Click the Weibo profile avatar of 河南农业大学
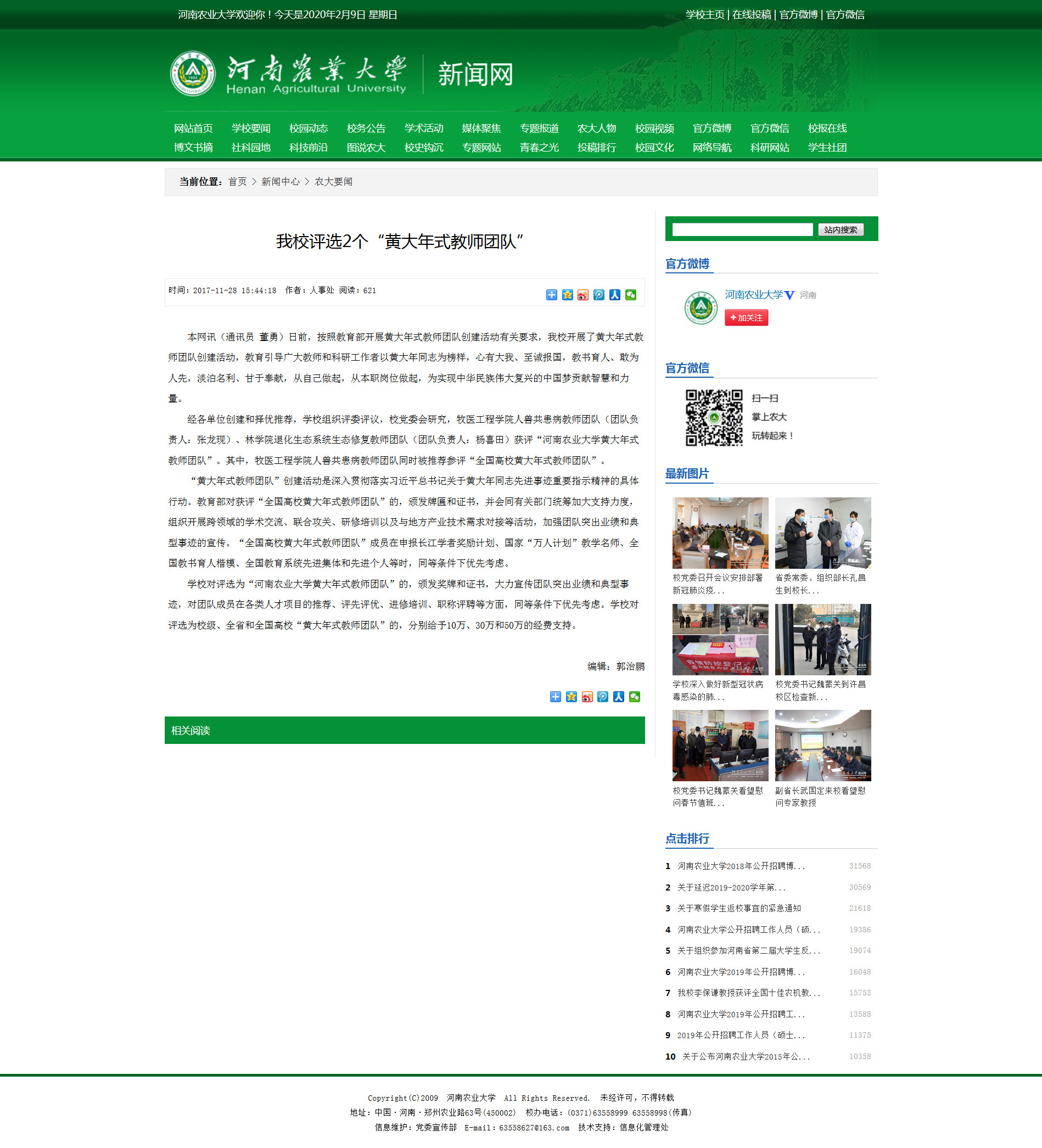The image size is (1042, 1148). point(701,307)
